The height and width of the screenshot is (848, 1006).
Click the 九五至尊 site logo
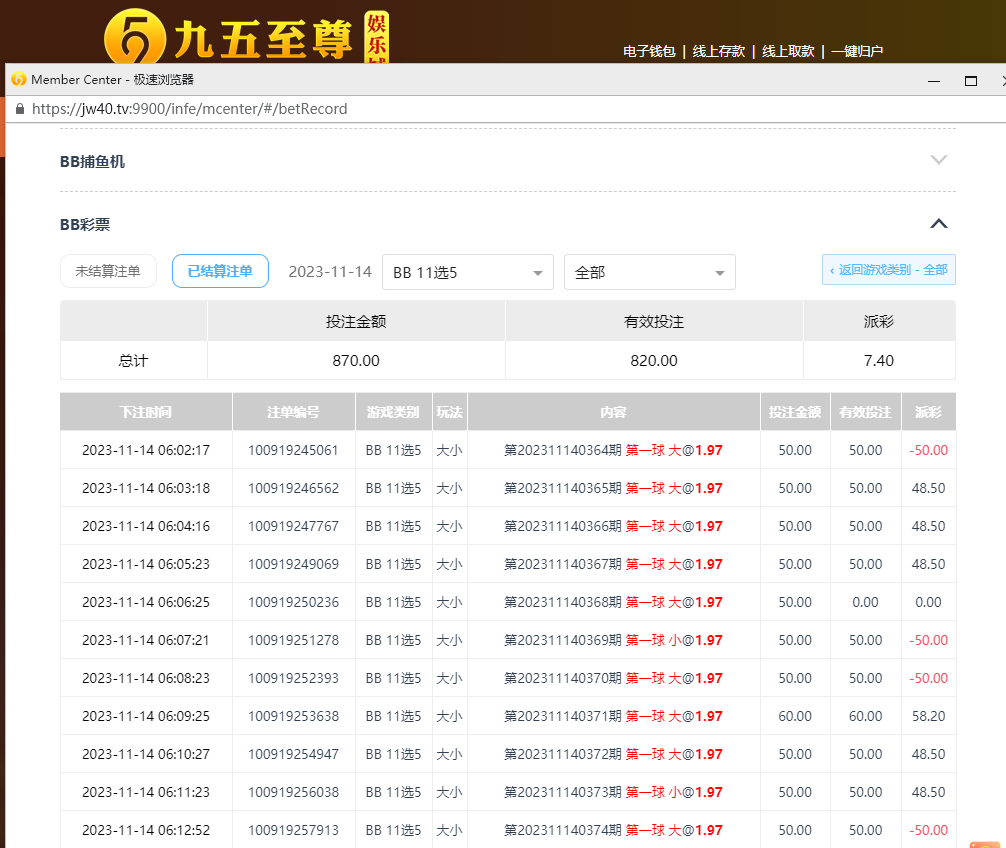coord(245,40)
